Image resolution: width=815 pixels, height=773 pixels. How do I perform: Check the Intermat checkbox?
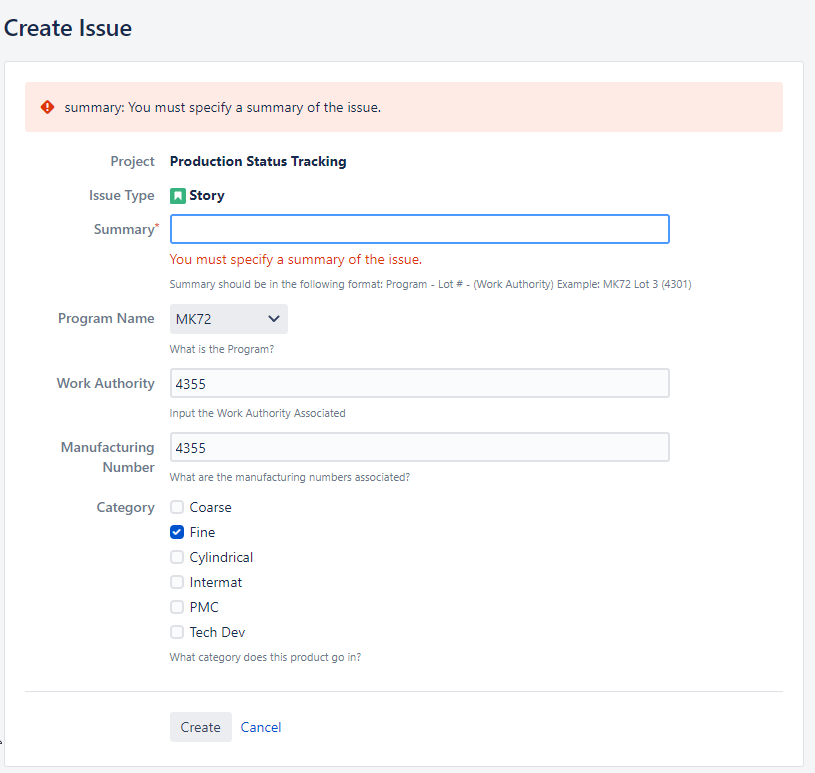176,582
